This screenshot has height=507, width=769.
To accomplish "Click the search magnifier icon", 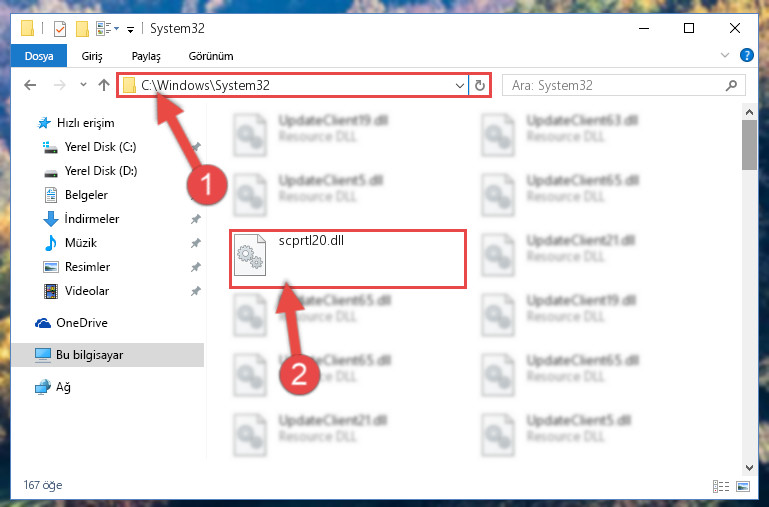I will (x=731, y=85).
